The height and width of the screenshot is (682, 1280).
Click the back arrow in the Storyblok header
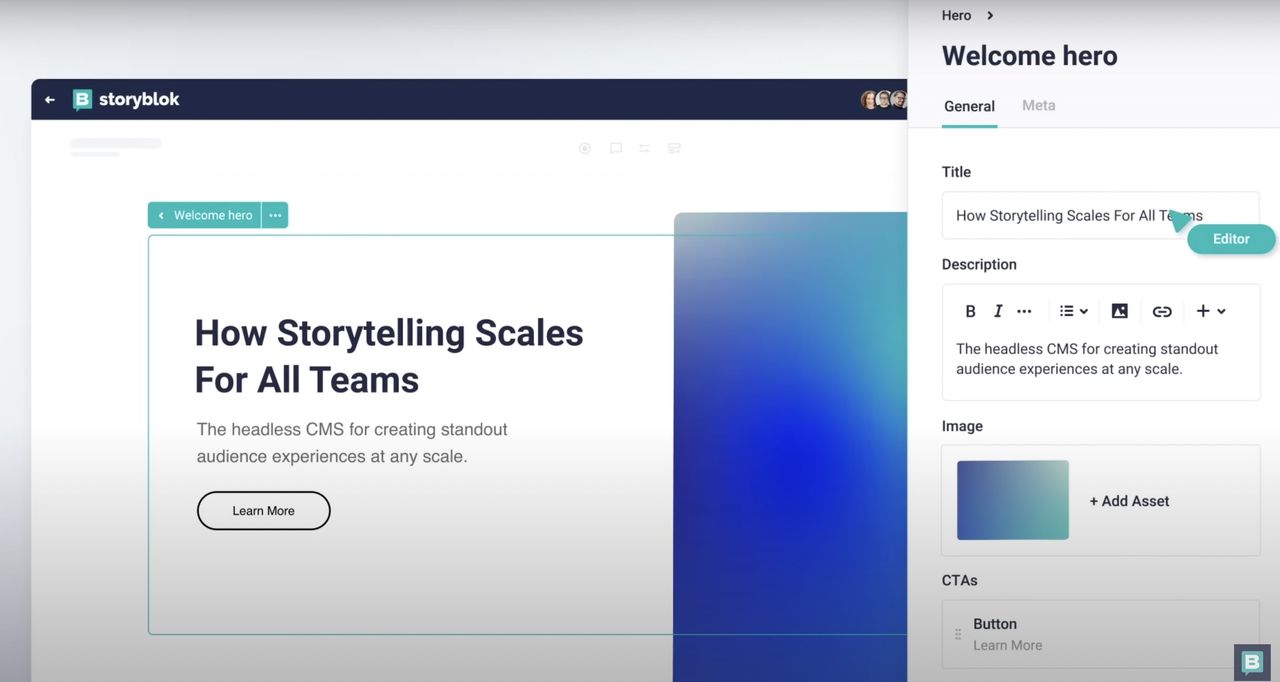[x=50, y=100]
